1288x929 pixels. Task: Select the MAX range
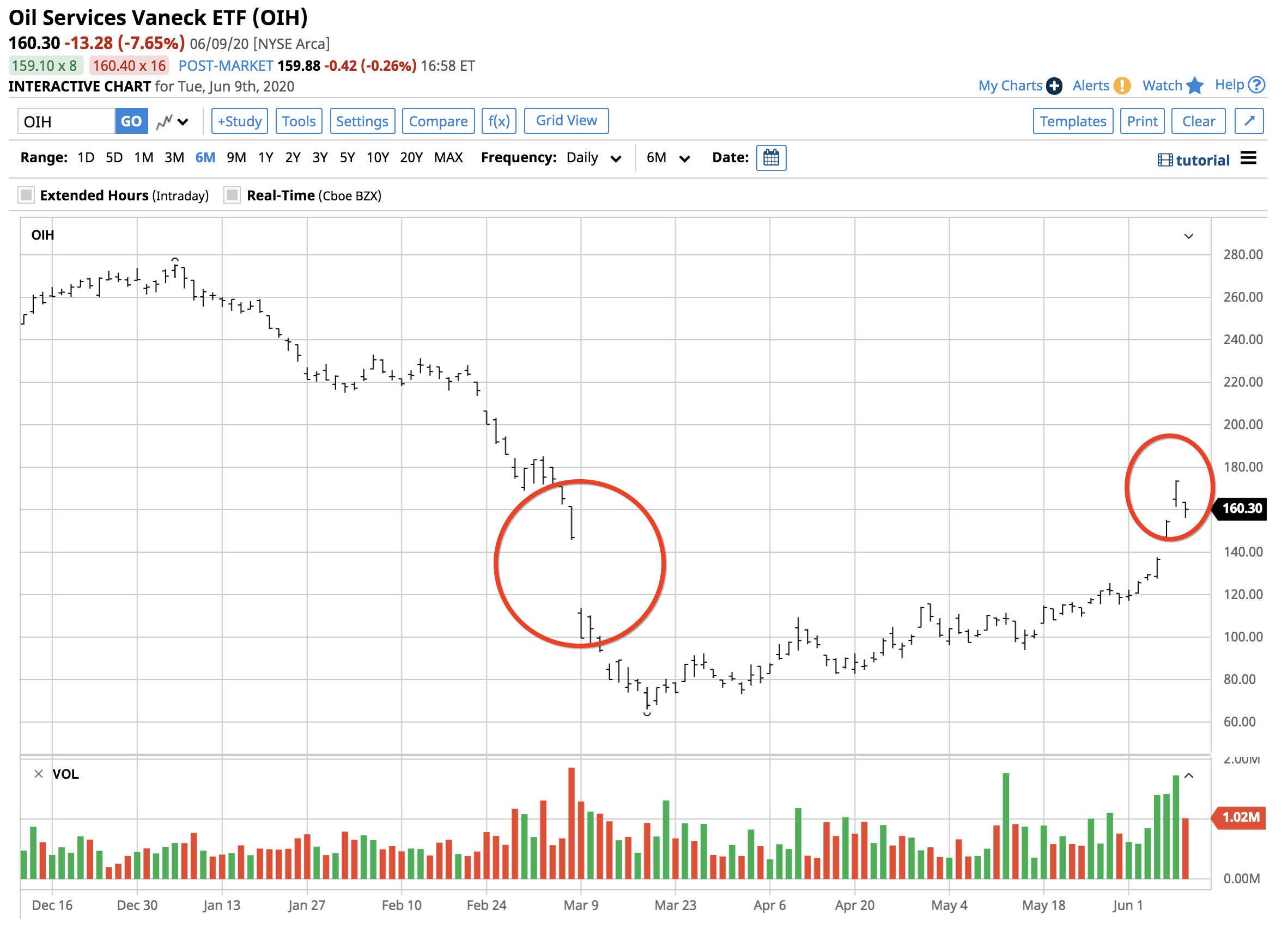pyautogui.click(x=448, y=158)
